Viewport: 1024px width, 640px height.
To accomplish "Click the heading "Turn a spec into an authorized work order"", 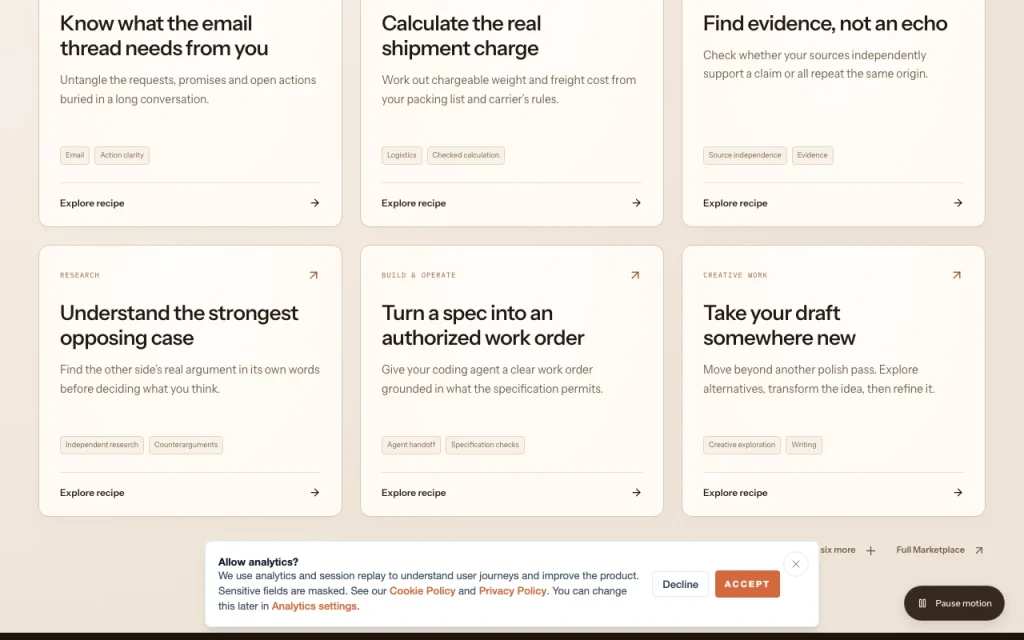I will click(483, 325).
